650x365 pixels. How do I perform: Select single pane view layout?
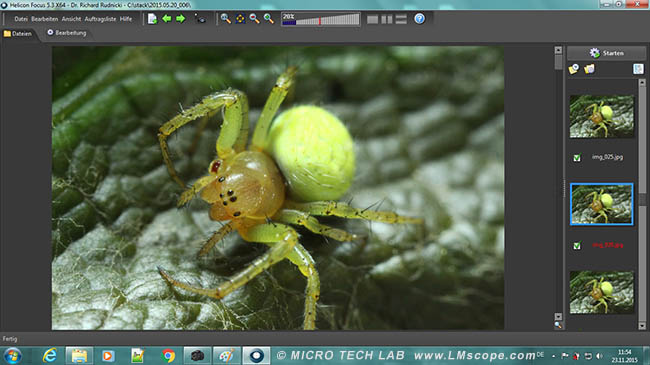click(x=372, y=19)
